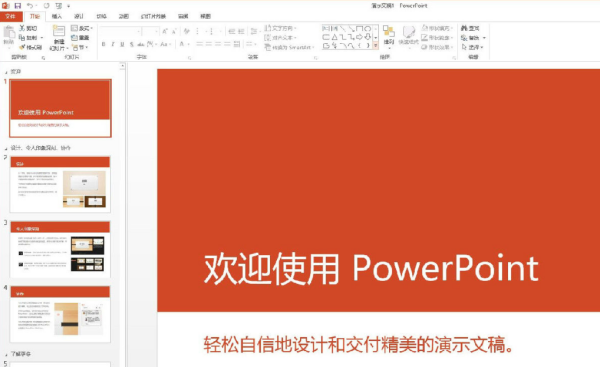Switch to the 插入 (Insert) tab

(x=57, y=16)
